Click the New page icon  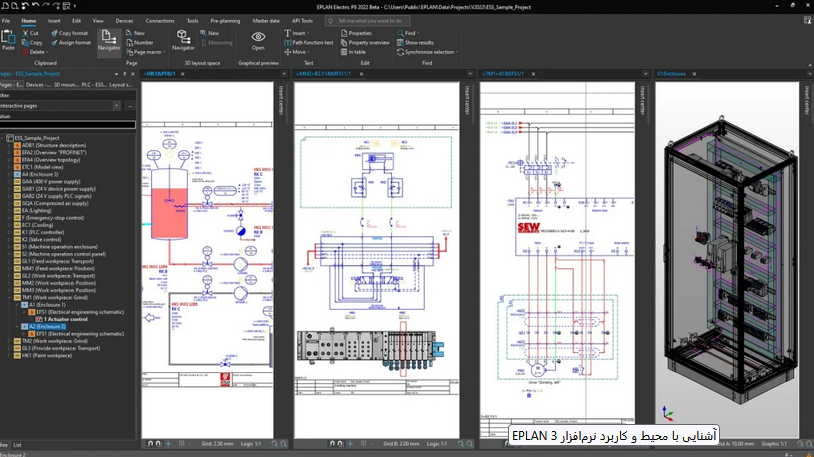click(129, 33)
